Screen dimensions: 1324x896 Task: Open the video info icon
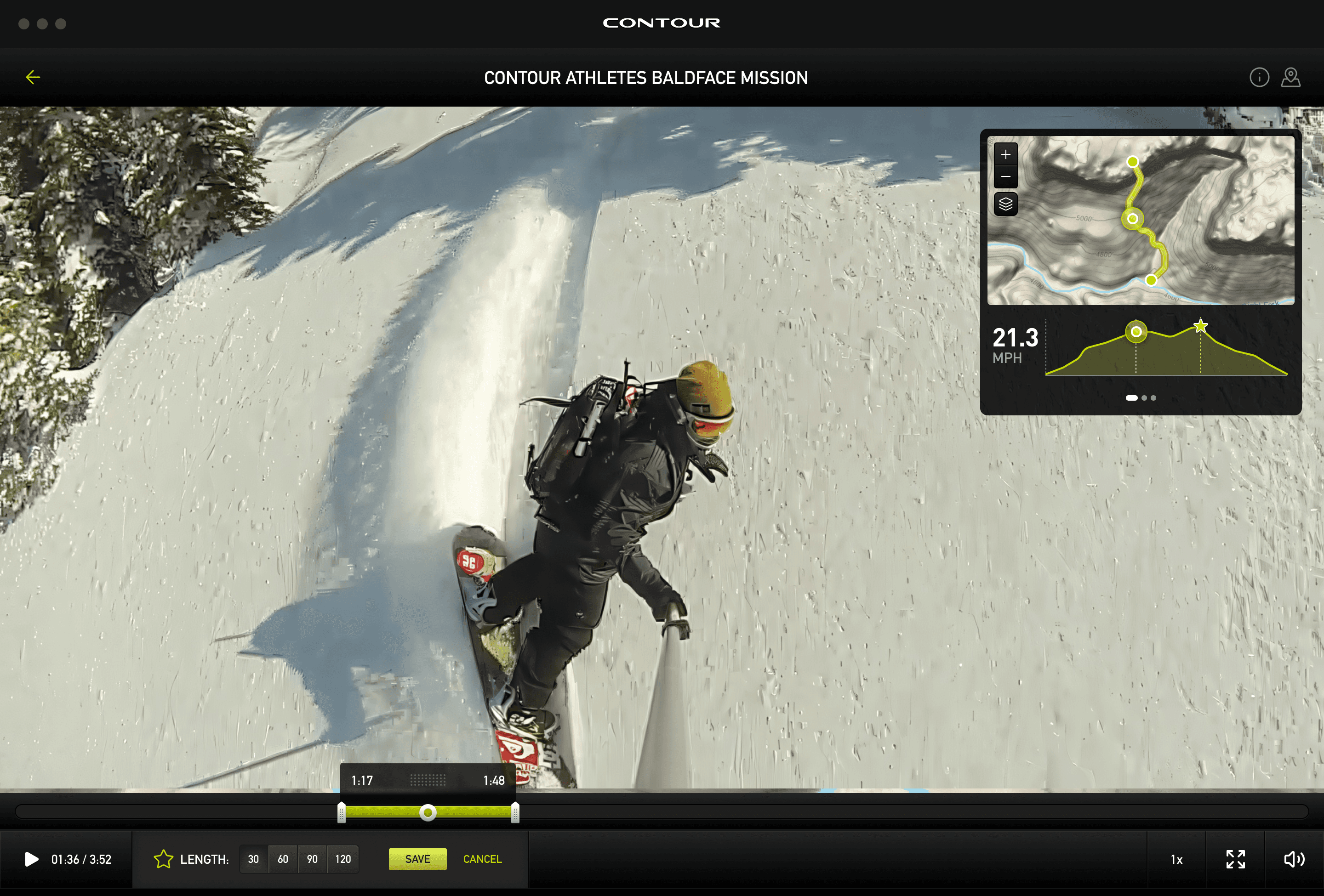[x=1259, y=77]
